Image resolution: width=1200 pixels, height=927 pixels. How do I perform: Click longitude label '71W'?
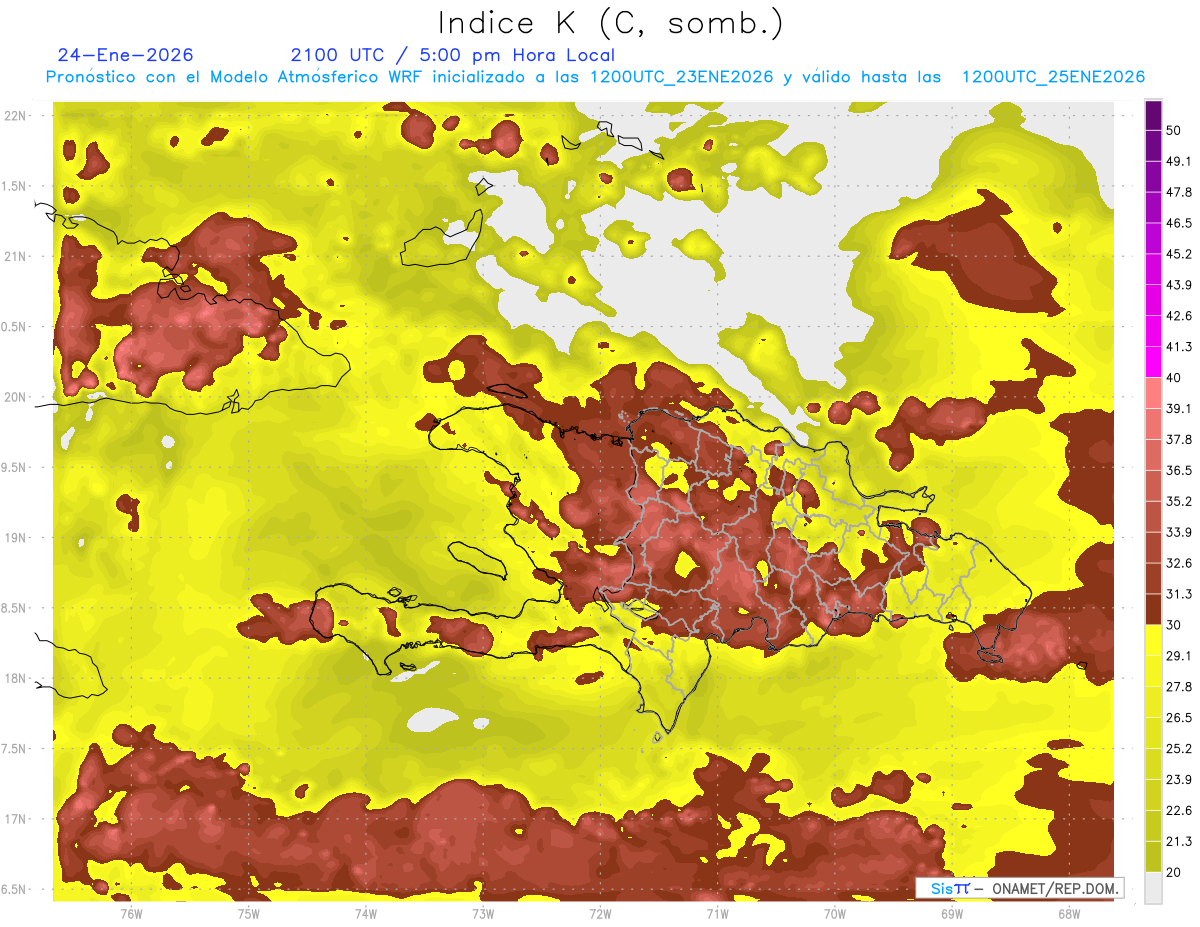(x=717, y=914)
